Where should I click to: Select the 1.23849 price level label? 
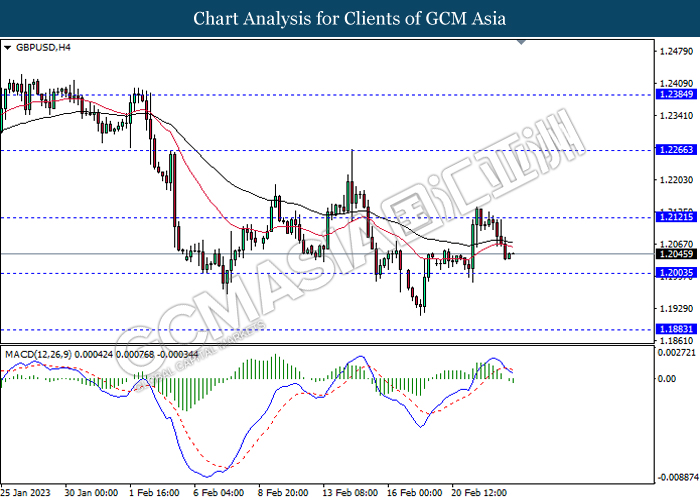676,94
